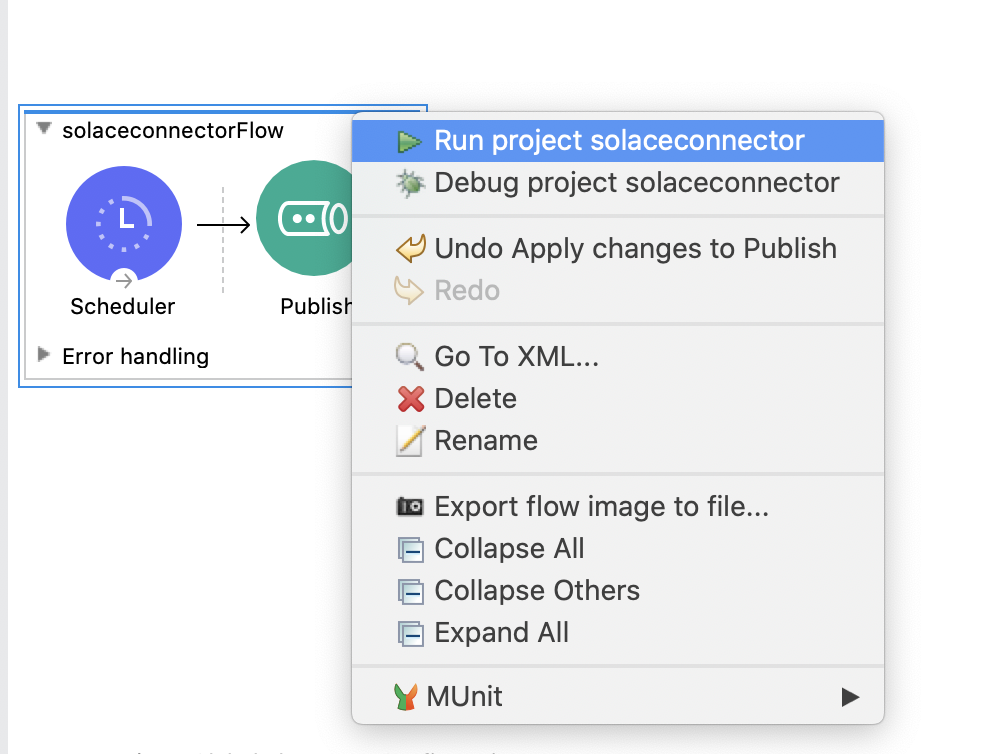Screen dimensions: 986x754
Task: Click the solaceconnectorFlow title label
Action: click(173, 131)
